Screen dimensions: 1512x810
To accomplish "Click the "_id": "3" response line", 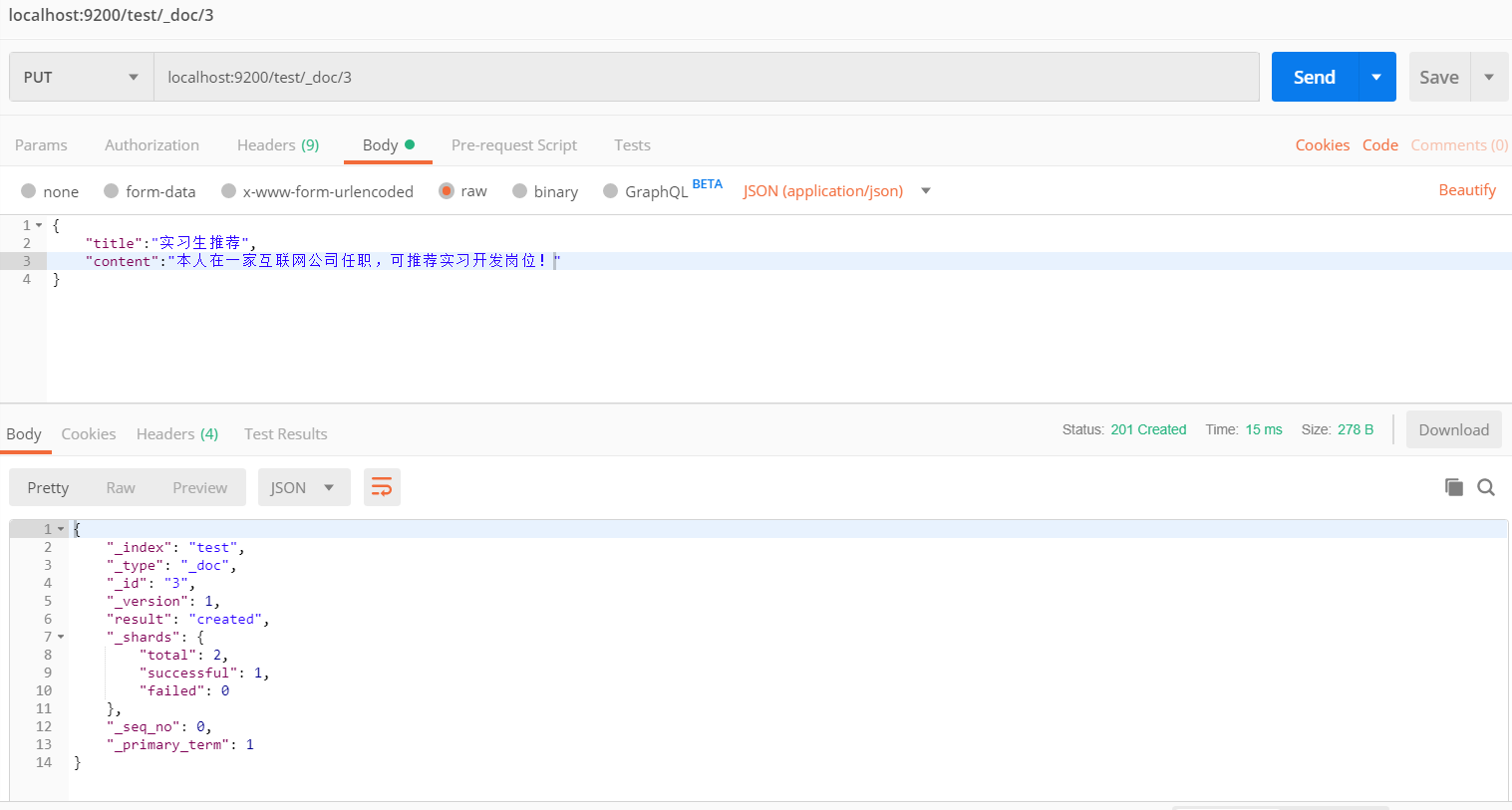I will tap(151, 583).
